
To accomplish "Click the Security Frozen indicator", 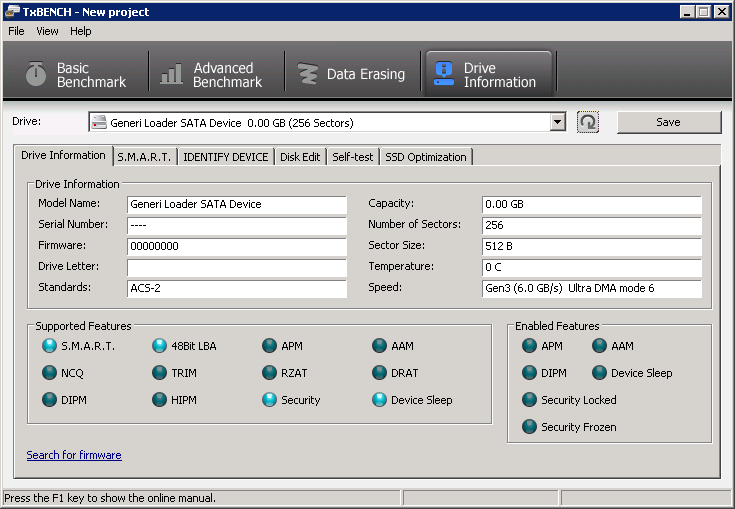I will (x=529, y=427).
